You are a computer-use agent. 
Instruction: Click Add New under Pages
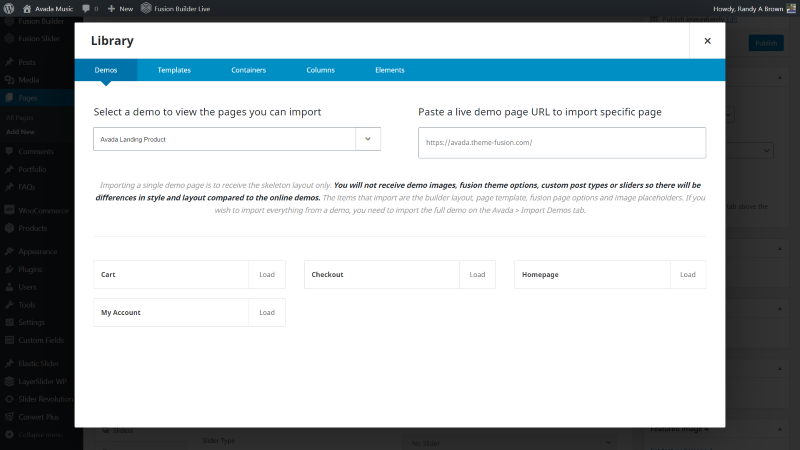tap(20, 132)
